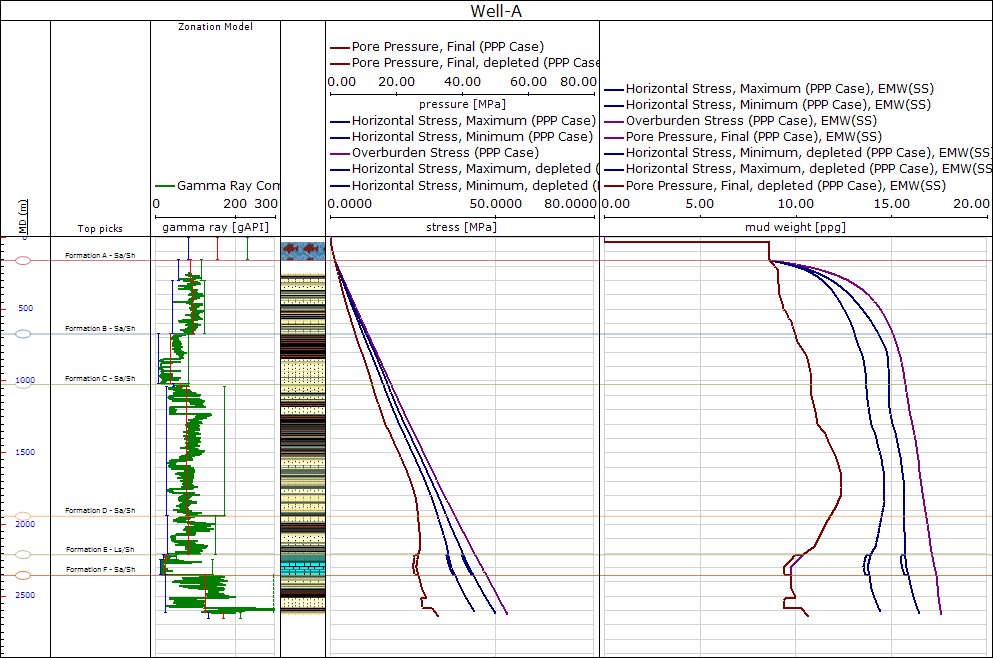Select Pore Pressure, Final, depleted EMW(SS) legend
993x658 pixels.
point(786,186)
